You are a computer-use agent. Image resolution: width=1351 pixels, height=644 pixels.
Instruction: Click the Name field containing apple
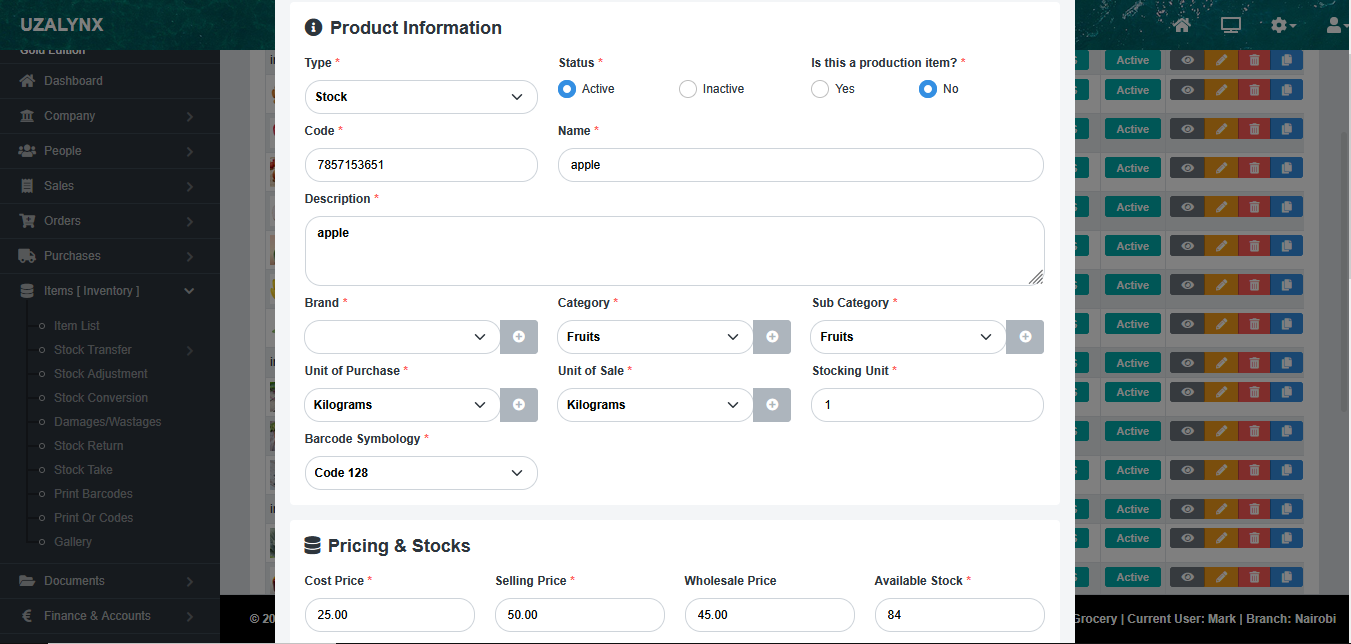[x=800, y=165]
